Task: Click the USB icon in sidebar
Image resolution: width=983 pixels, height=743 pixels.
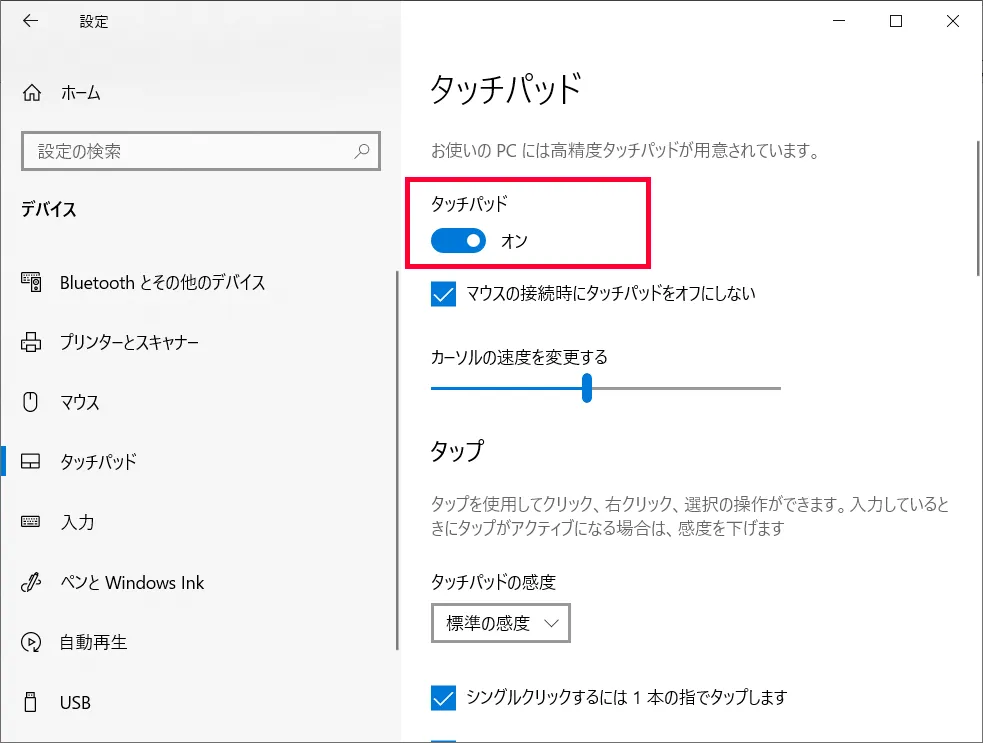Action: [x=30, y=702]
